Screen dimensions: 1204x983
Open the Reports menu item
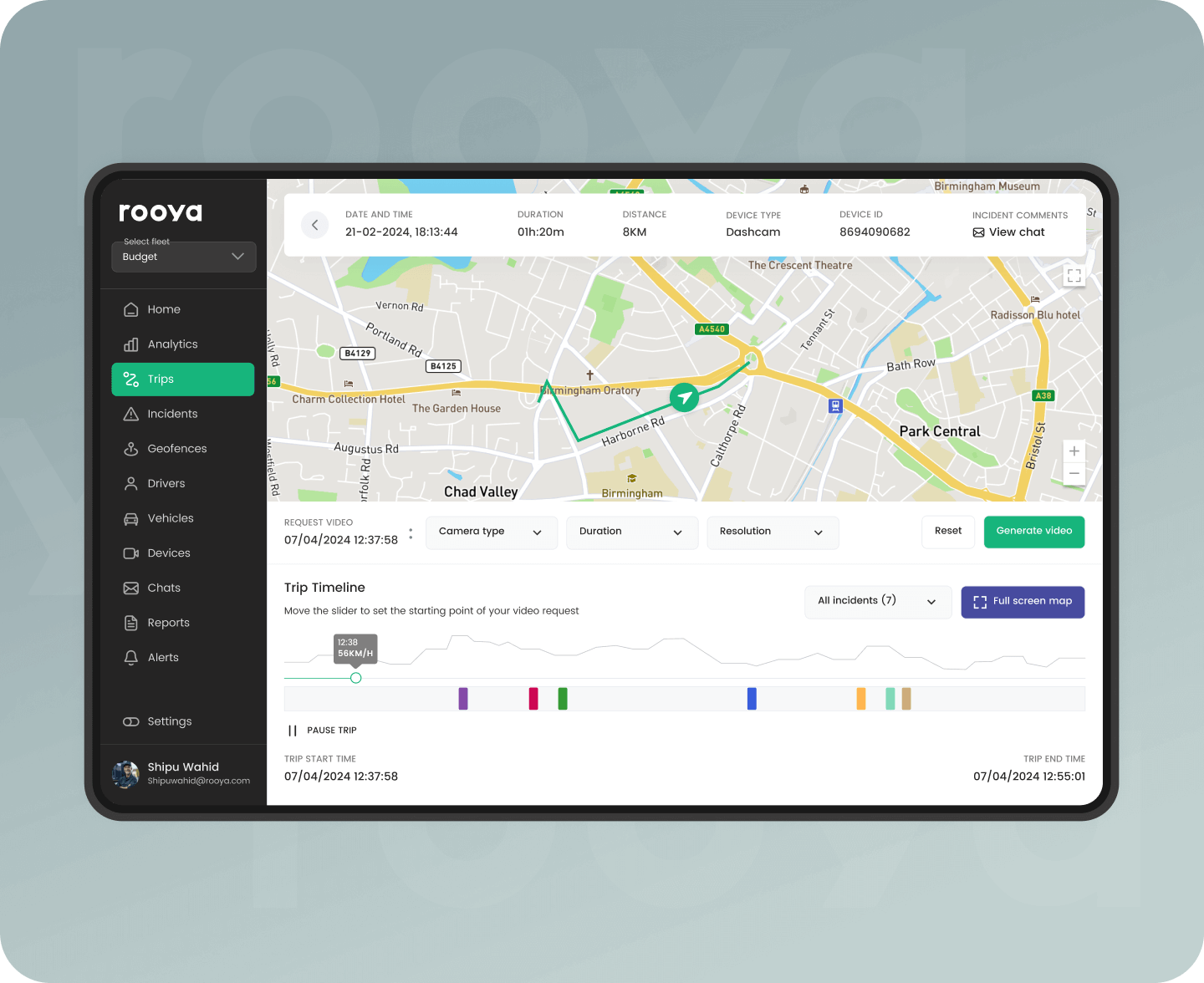(168, 623)
